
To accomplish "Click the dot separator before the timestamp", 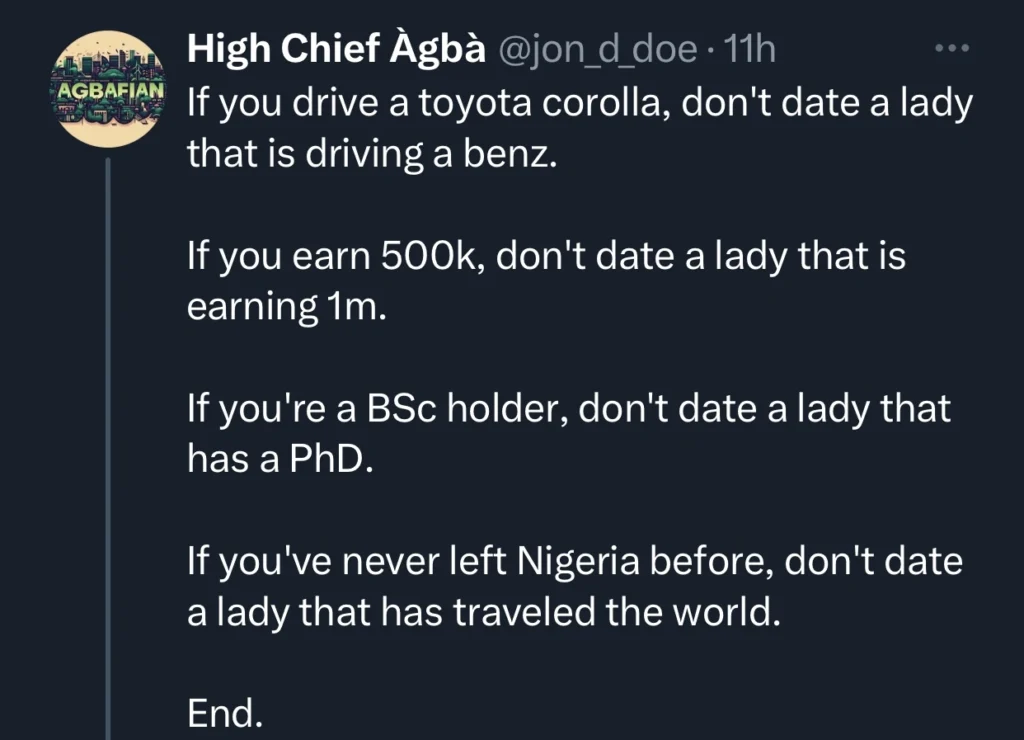I will pyautogui.click(x=712, y=48).
